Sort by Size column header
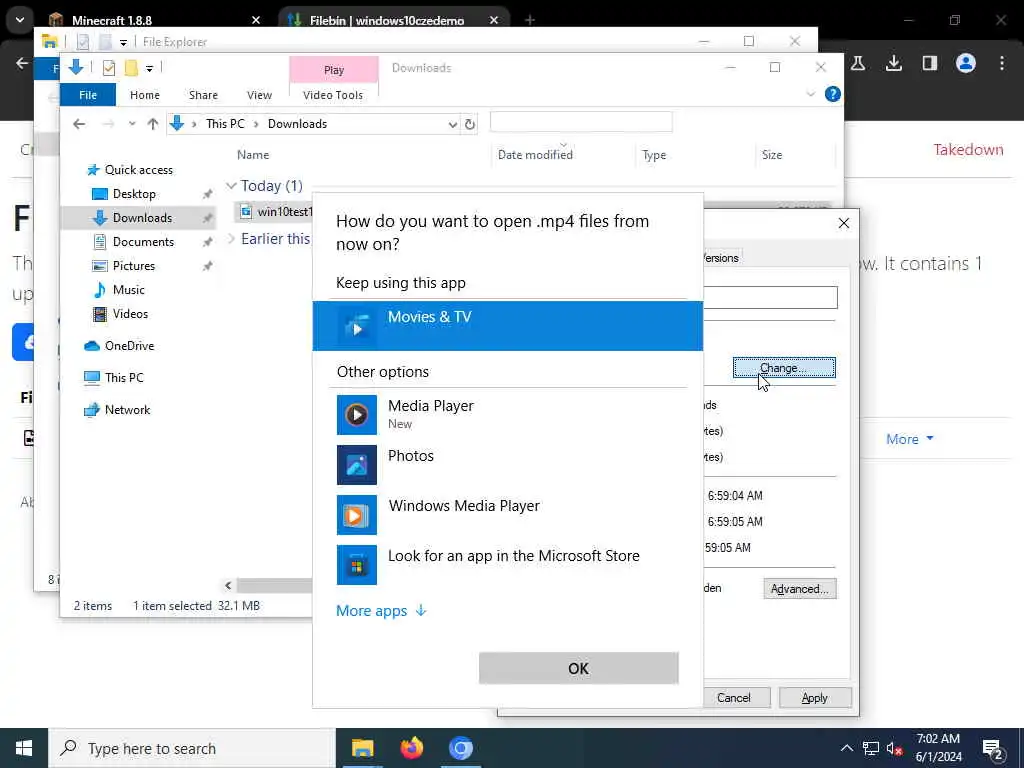The height and width of the screenshot is (768, 1024). (x=771, y=155)
